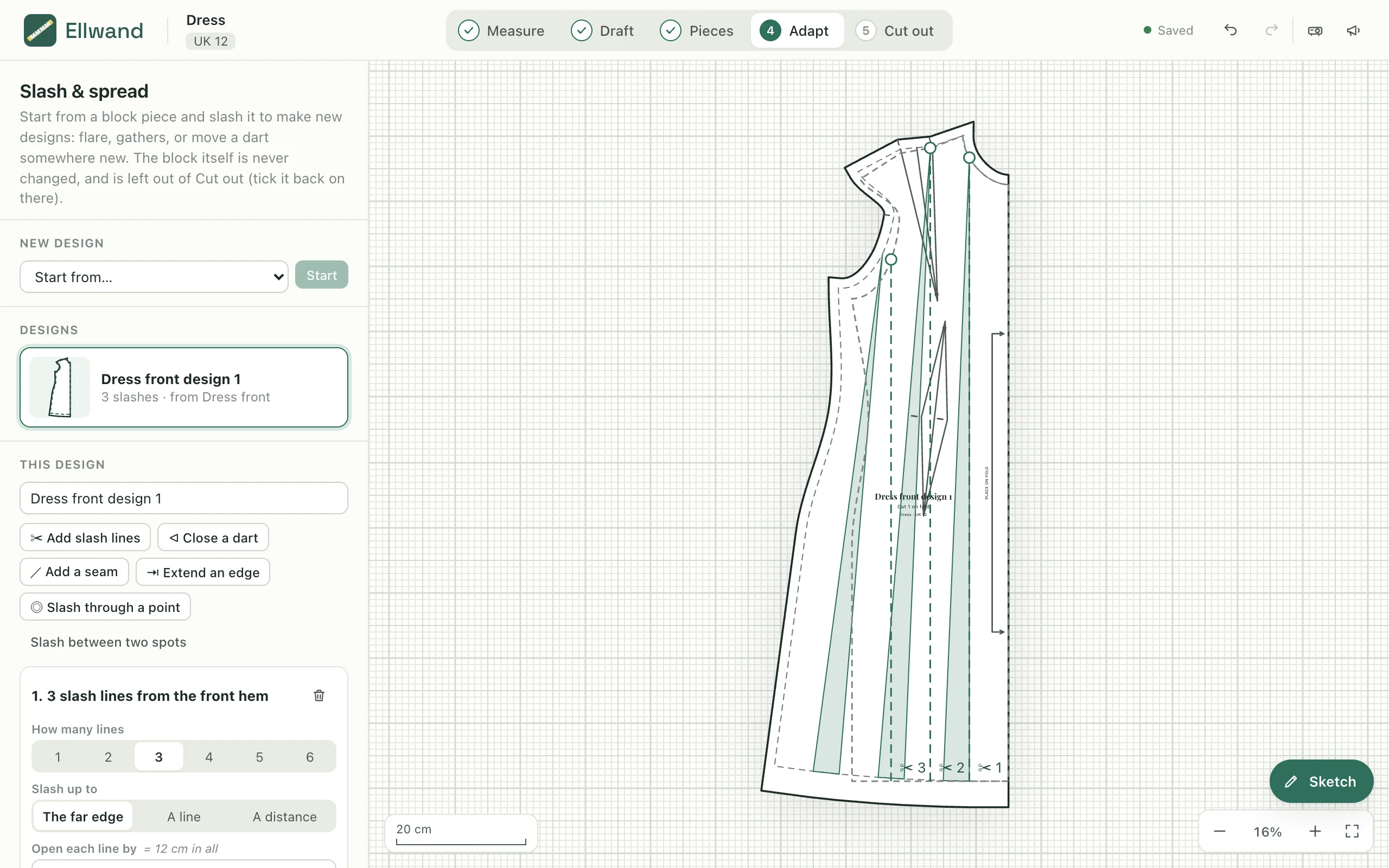Delete the slash lines step with trash icon
Image resolution: width=1389 pixels, height=868 pixels.
[319, 695]
